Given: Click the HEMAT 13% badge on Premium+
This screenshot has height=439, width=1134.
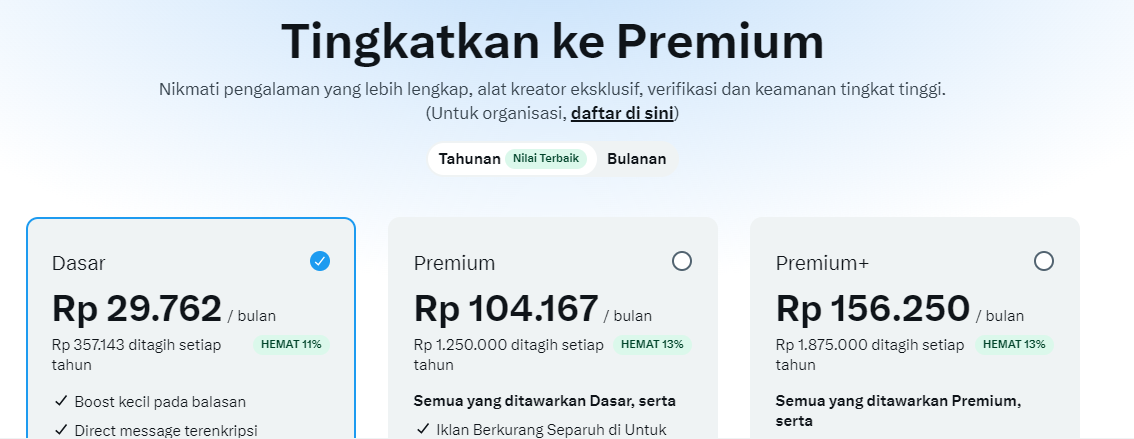Looking at the screenshot, I should [1015, 344].
